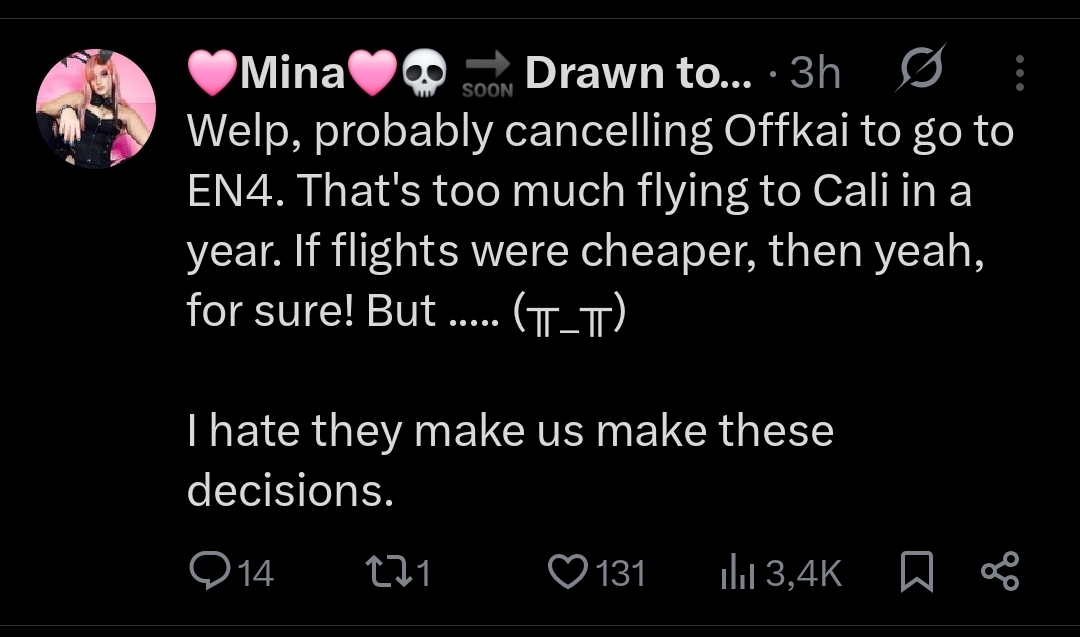
Task: Open the three-dot more options menu
Action: (1019, 73)
